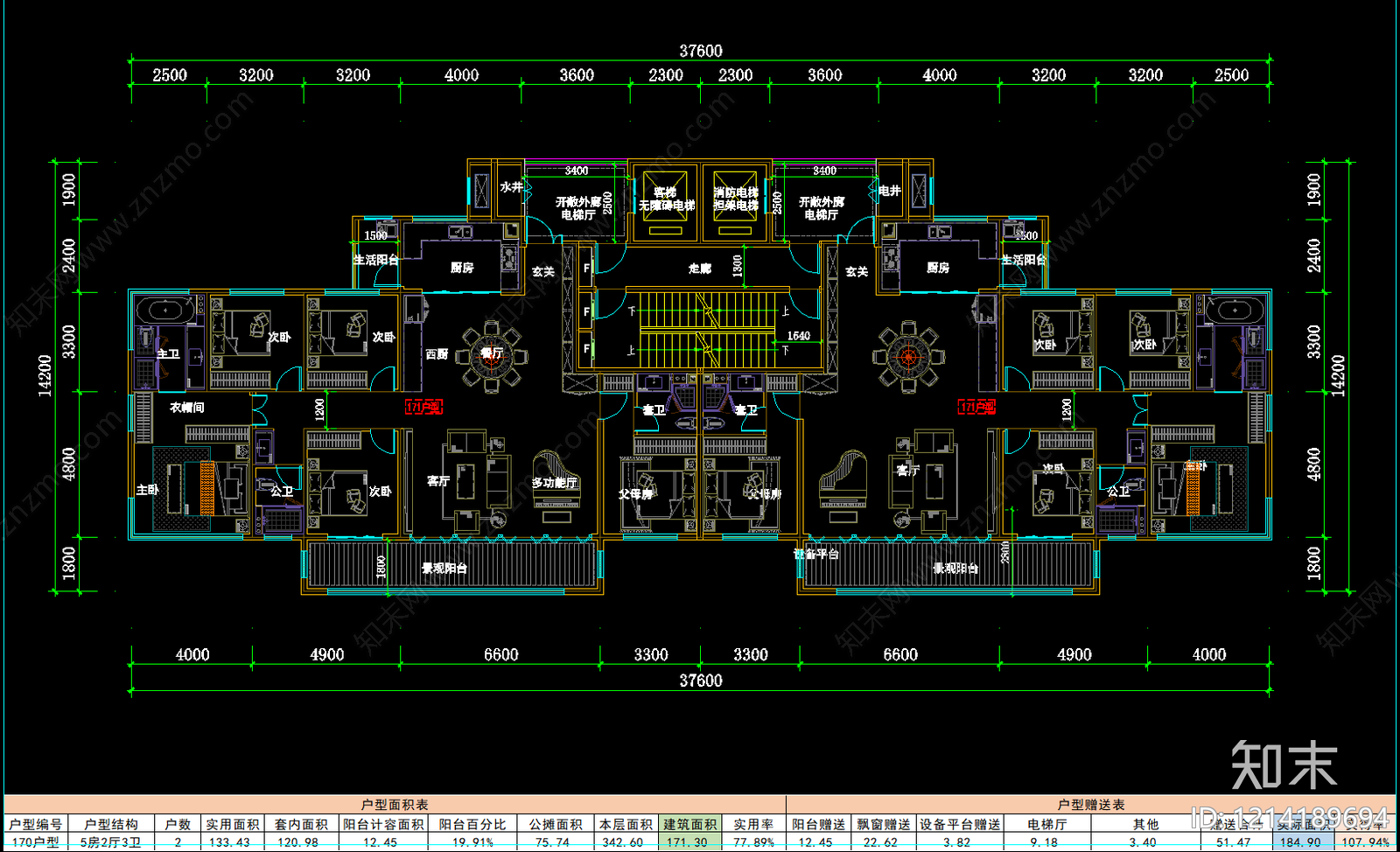This screenshot has width=1400, height=852.
Task: Select the 设备平台 label near right balcony
Action: tap(816, 554)
